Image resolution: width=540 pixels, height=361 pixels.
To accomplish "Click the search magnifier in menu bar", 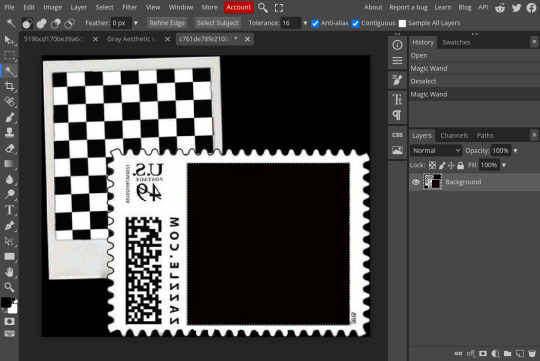I will [263, 8].
